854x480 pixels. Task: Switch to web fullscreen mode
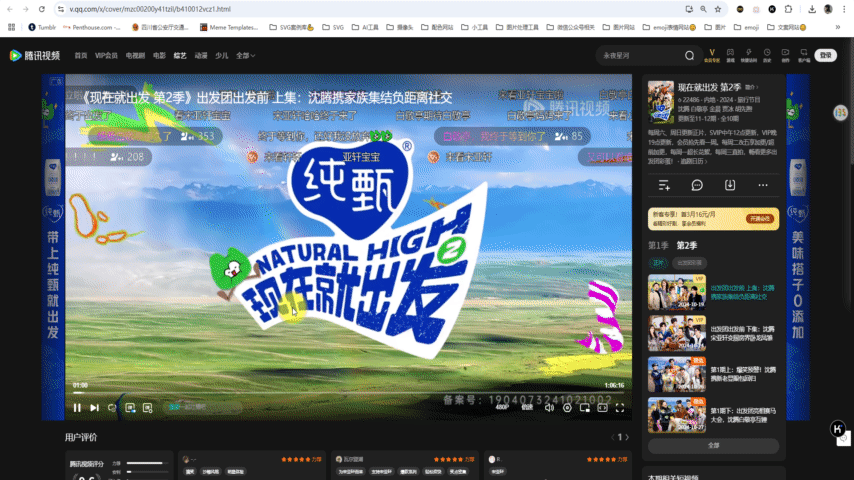coord(602,408)
